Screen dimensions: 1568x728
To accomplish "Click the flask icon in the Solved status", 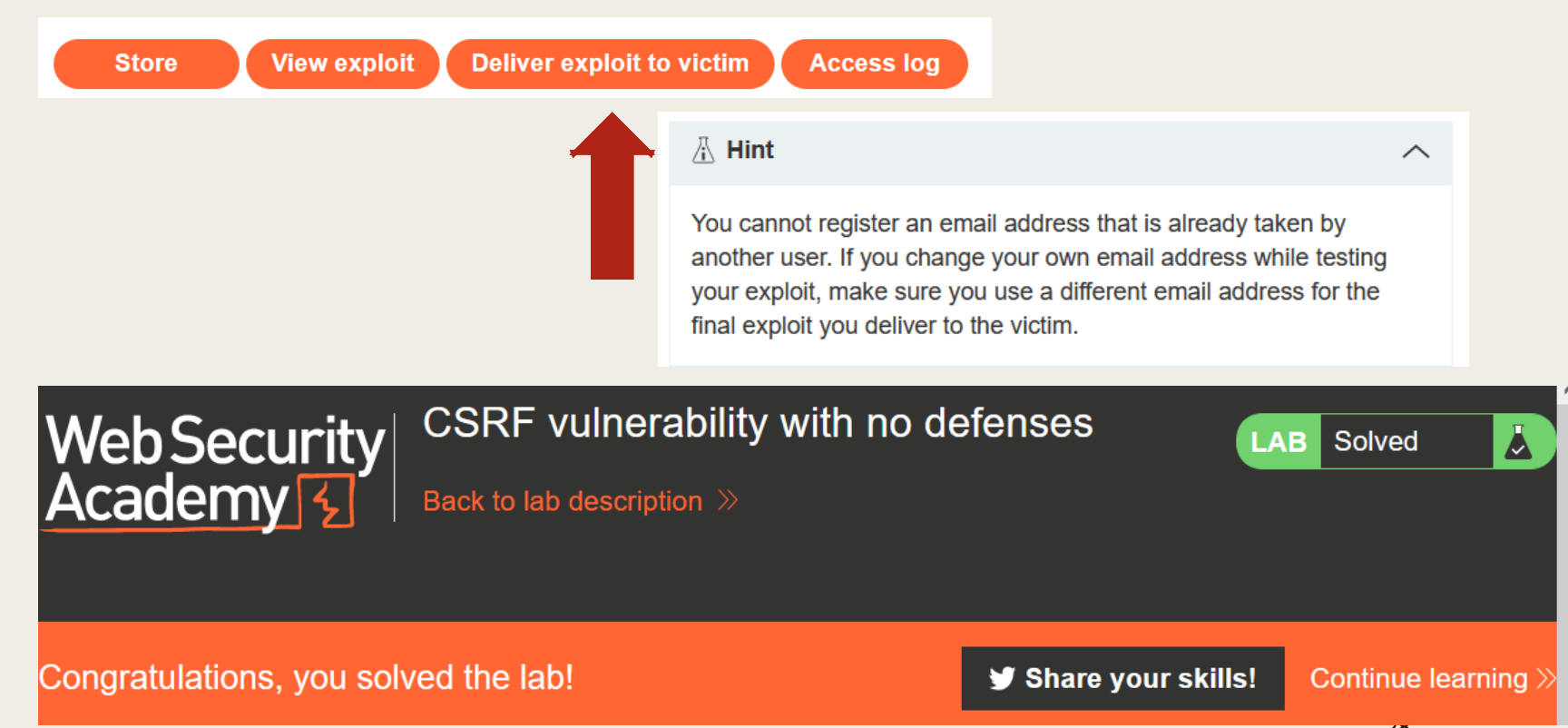I will 1518,442.
